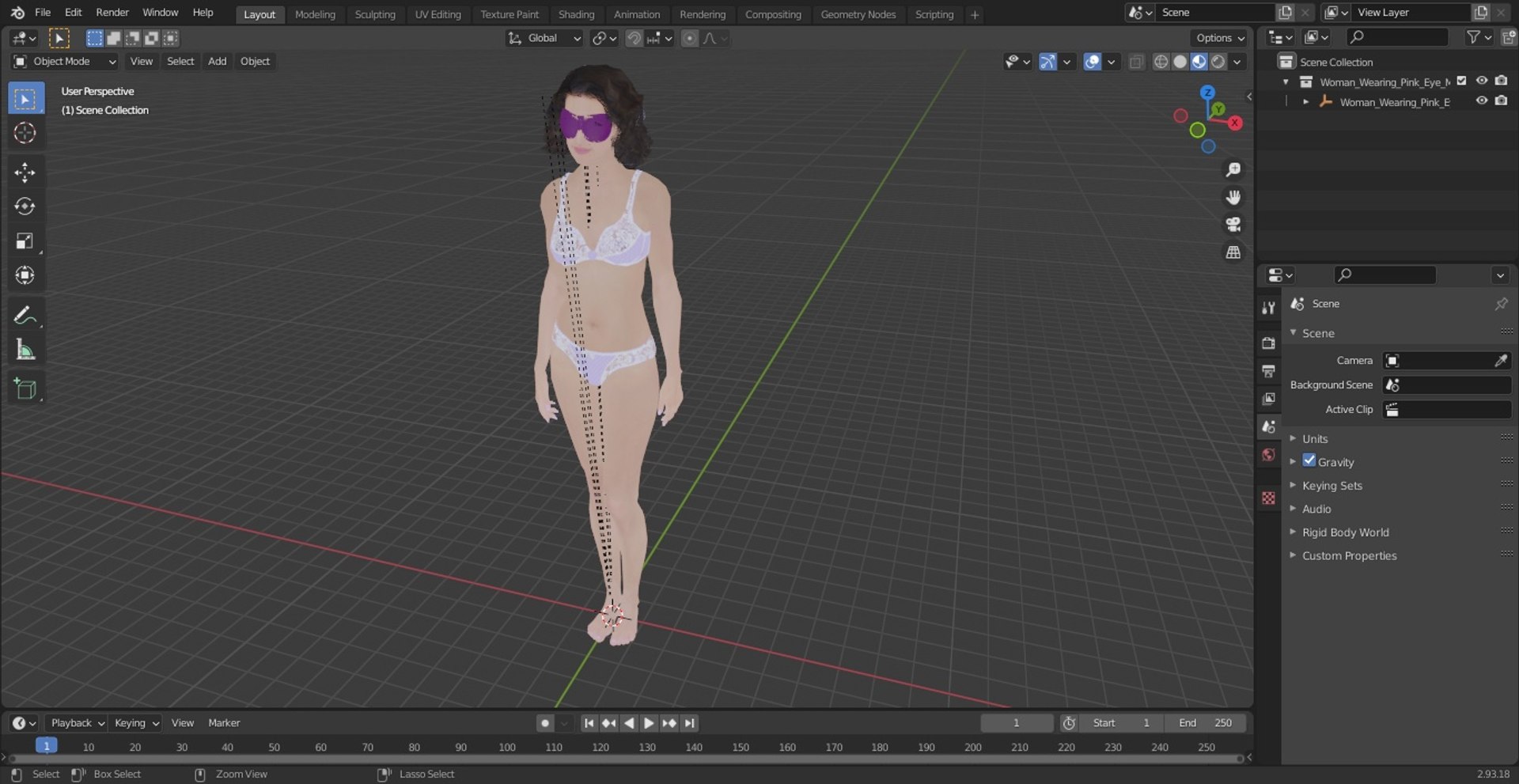
Task: Click frame 100 on timeline ruler
Action: click(x=507, y=748)
